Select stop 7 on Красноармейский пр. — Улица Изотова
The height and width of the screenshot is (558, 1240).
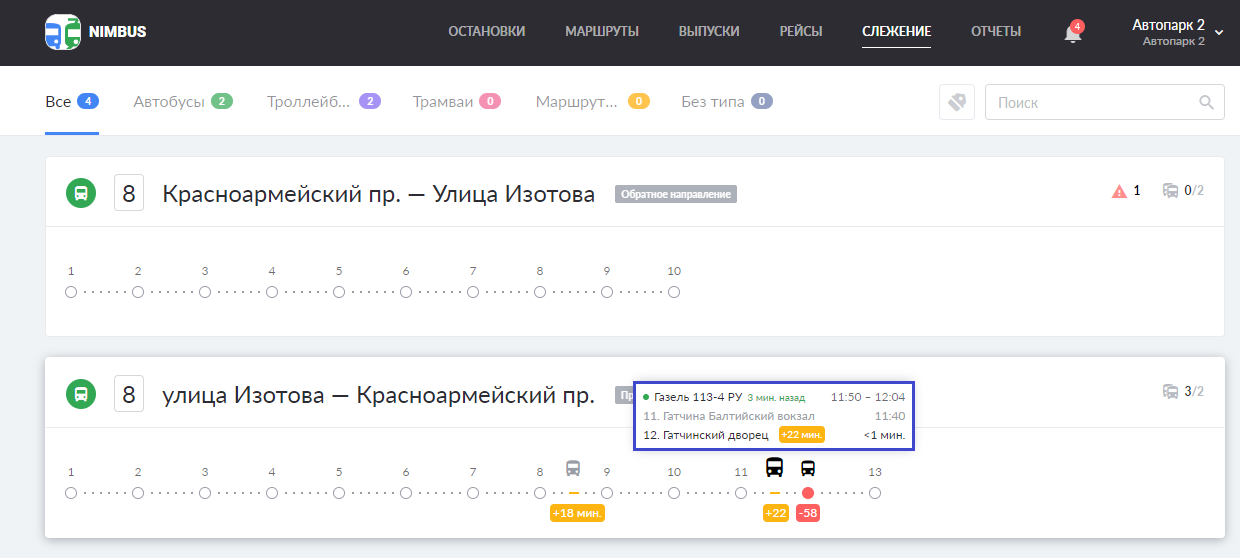point(473,292)
